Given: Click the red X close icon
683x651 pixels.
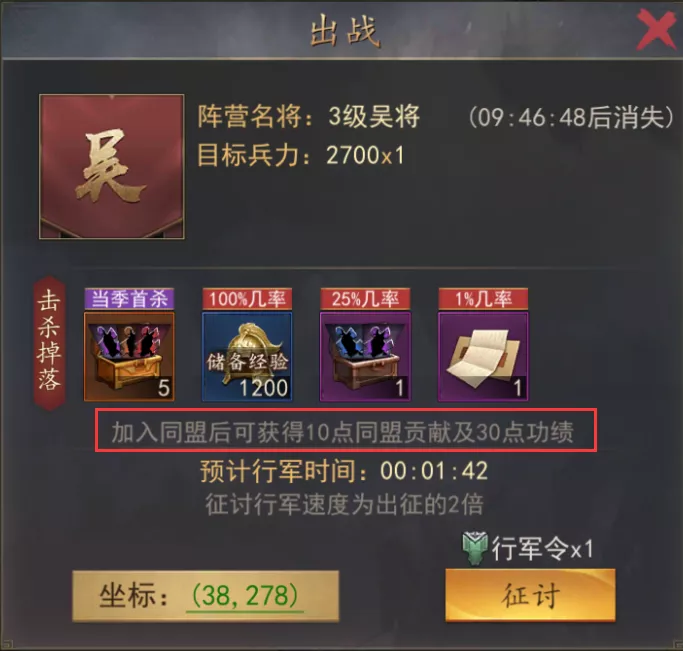Looking at the screenshot, I should (x=656, y=29).
